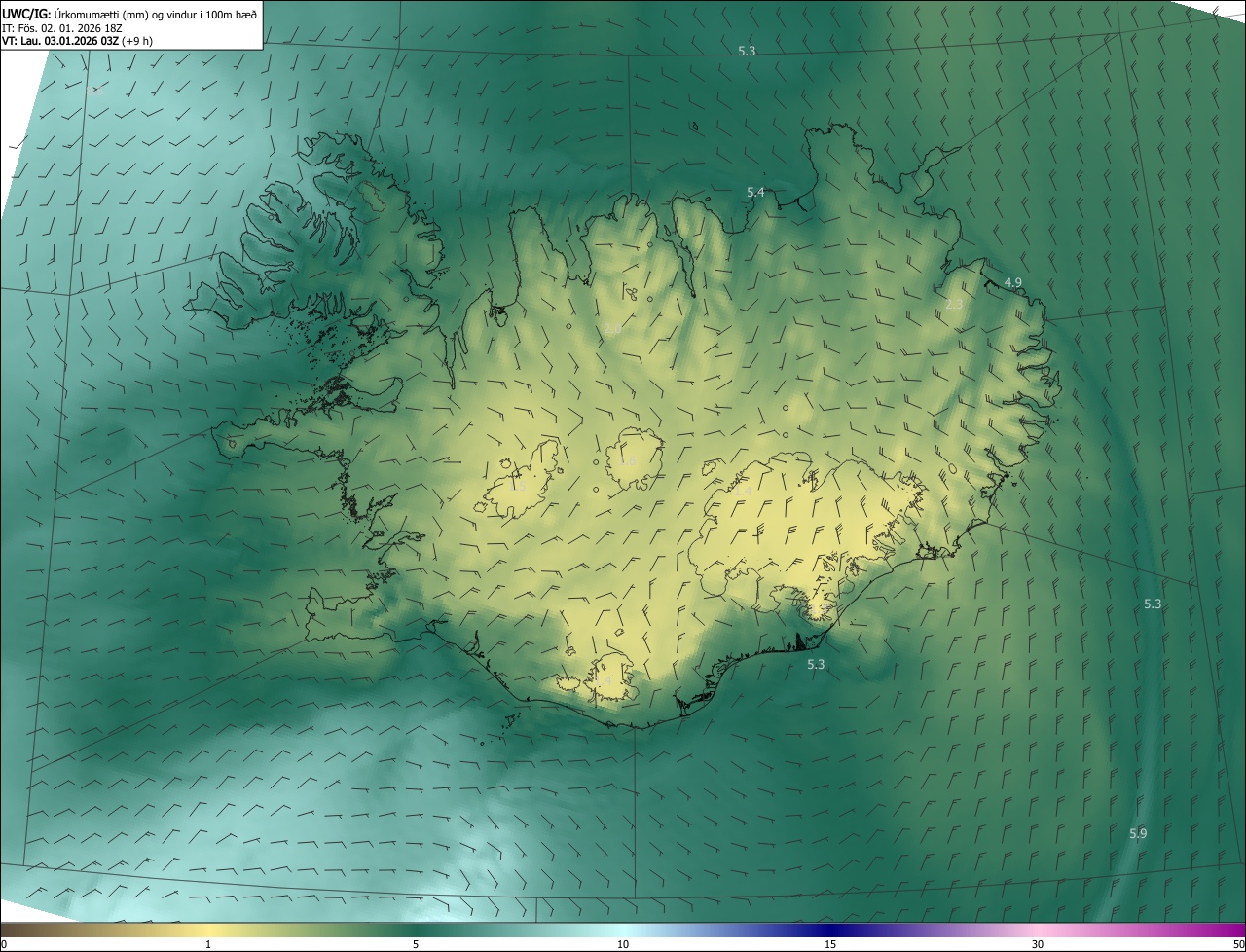
Task: Select the 5.9 value label
Action: click(x=1138, y=833)
